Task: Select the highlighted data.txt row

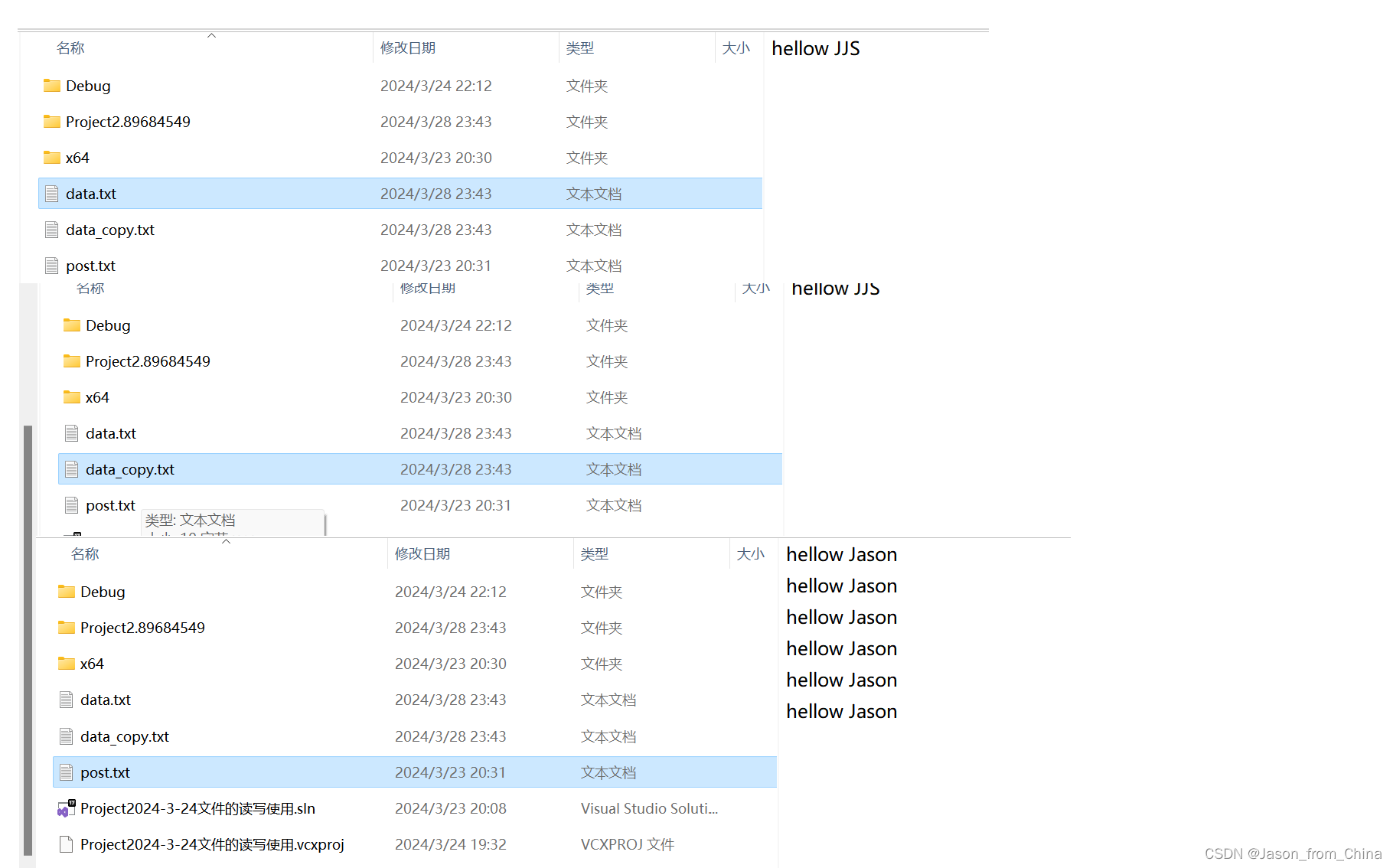Action: tap(400, 194)
